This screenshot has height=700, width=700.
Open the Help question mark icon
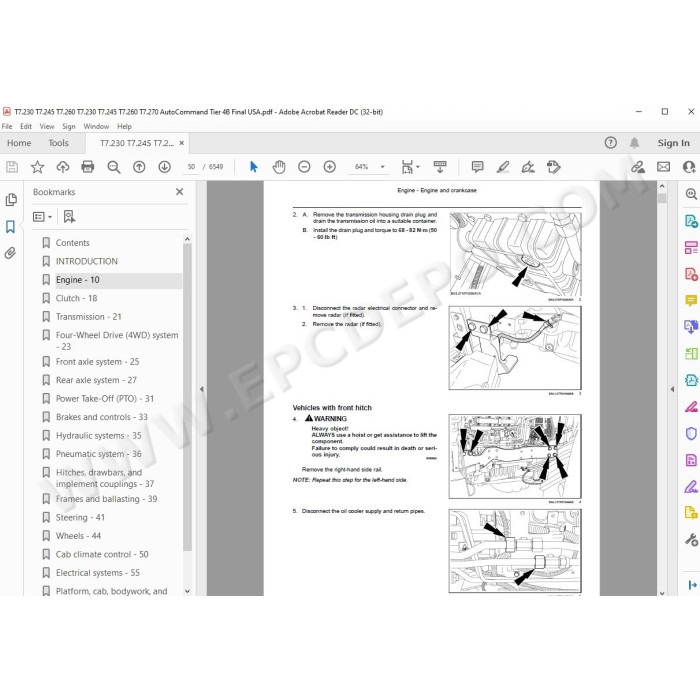point(610,143)
